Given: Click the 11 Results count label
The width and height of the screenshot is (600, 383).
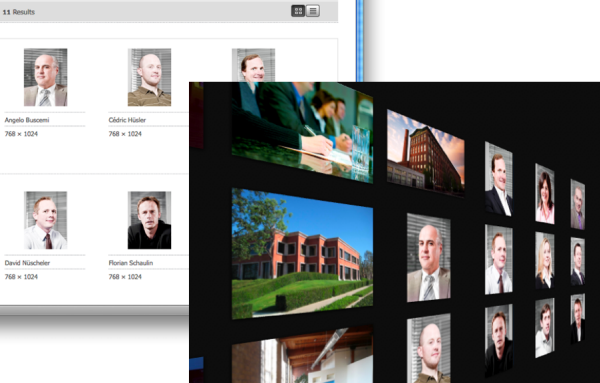Looking at the screenshot, I should click(18, 12).
